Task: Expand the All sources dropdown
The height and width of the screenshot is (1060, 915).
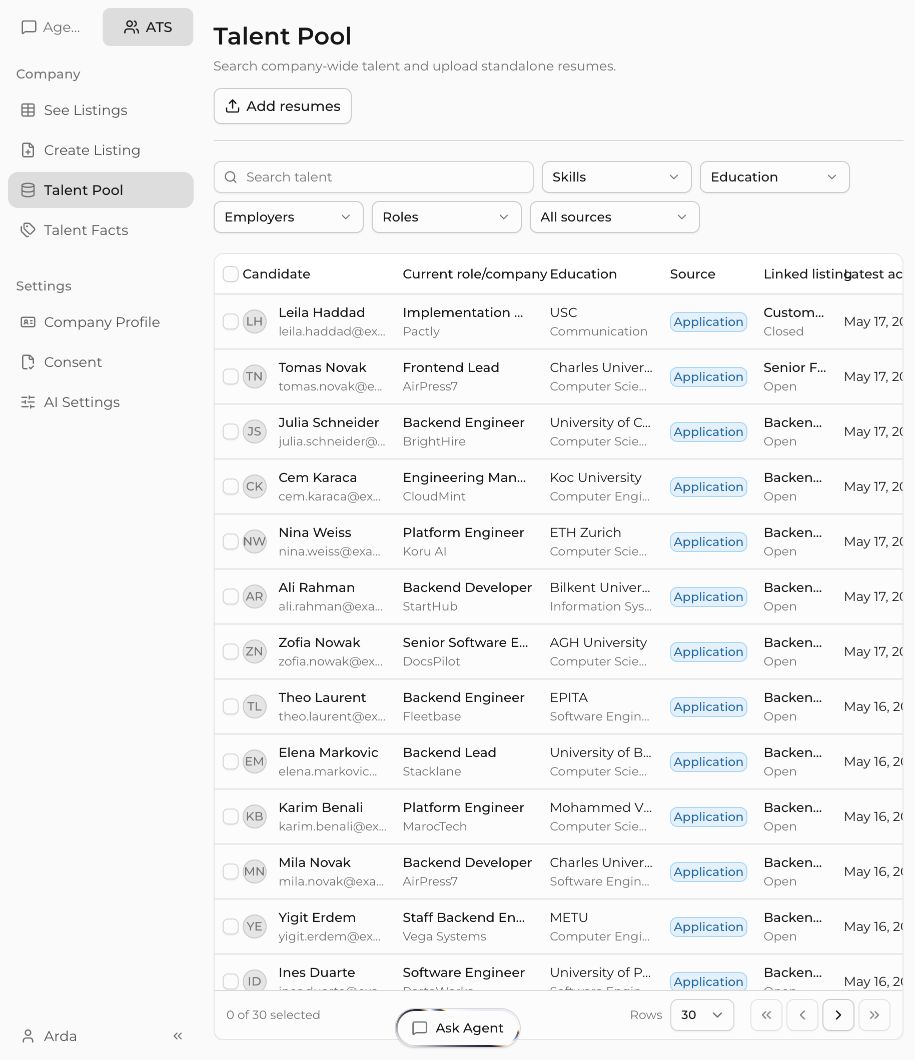Action: point(614,217)
